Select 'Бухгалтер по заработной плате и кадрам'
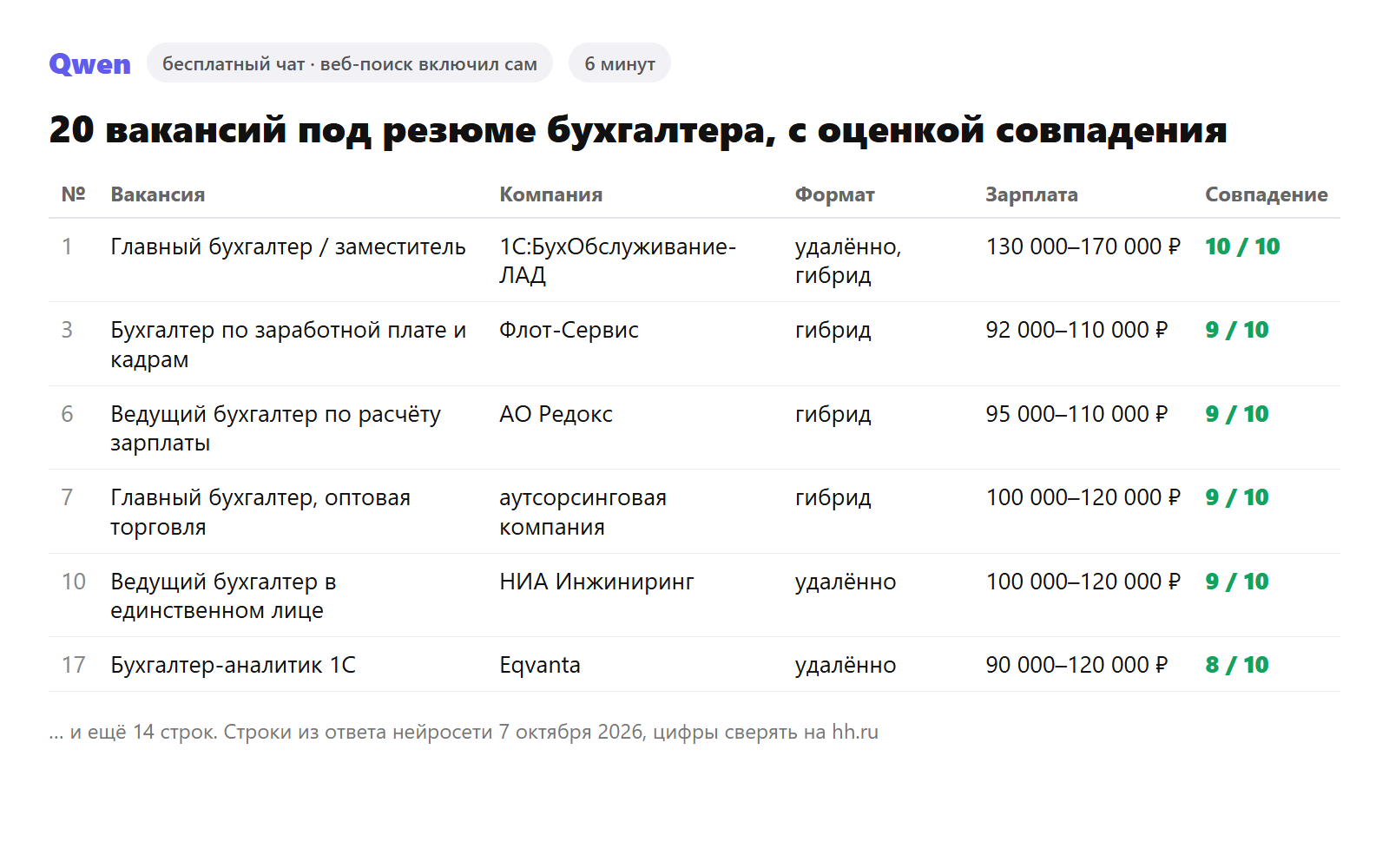Viewport: 1389px width, 868px height. [288, 345]
